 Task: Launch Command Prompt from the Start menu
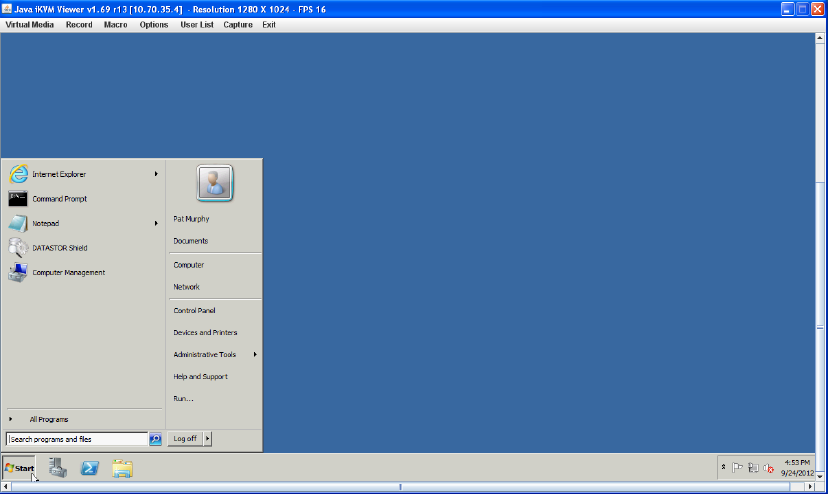pos(83,199)
